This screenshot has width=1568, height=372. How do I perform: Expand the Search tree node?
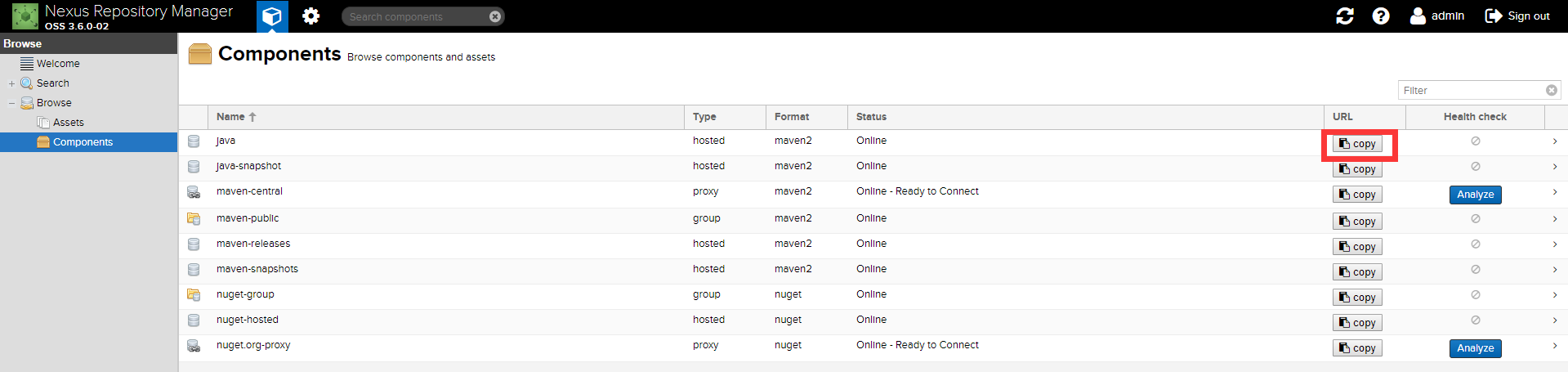pos(11,83)
